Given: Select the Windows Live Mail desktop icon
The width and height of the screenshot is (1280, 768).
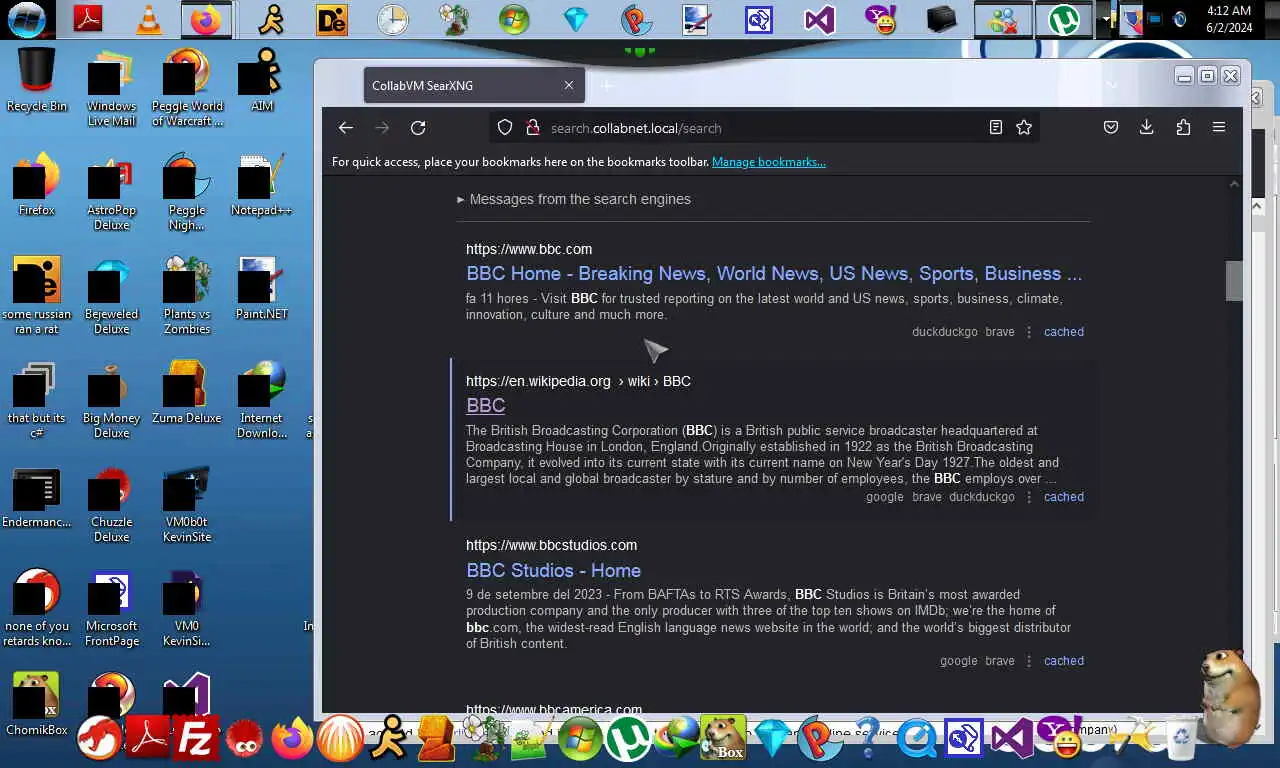Looking at the screenshot, I should [111, 88].
